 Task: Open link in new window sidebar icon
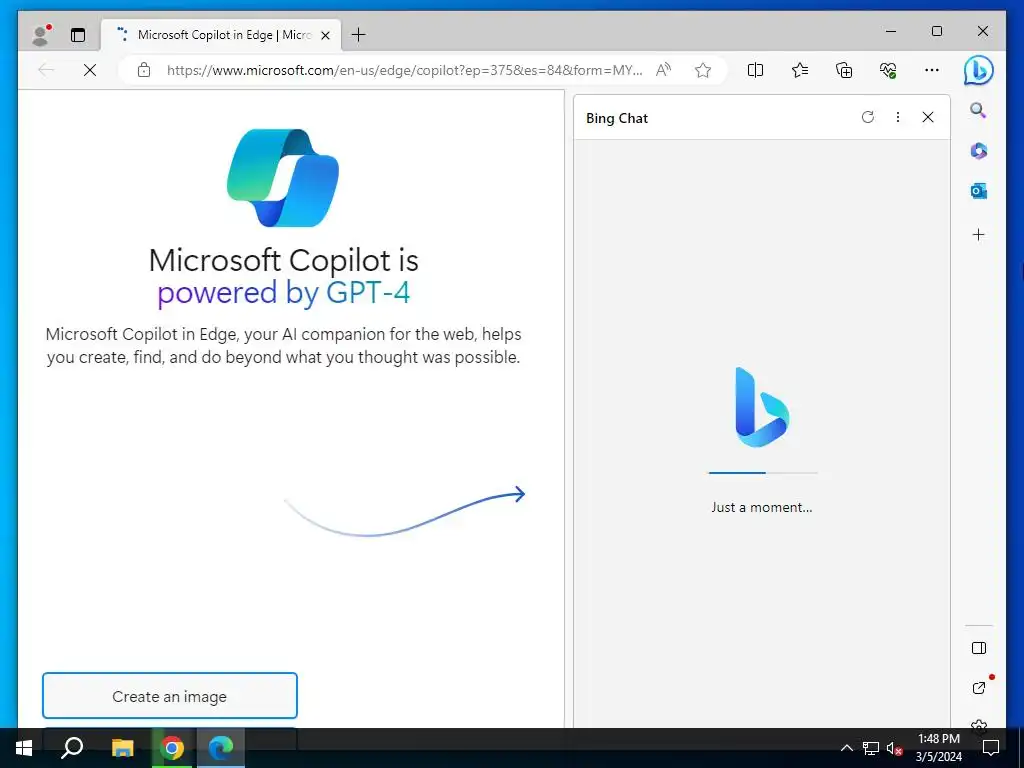pos(978,688)
